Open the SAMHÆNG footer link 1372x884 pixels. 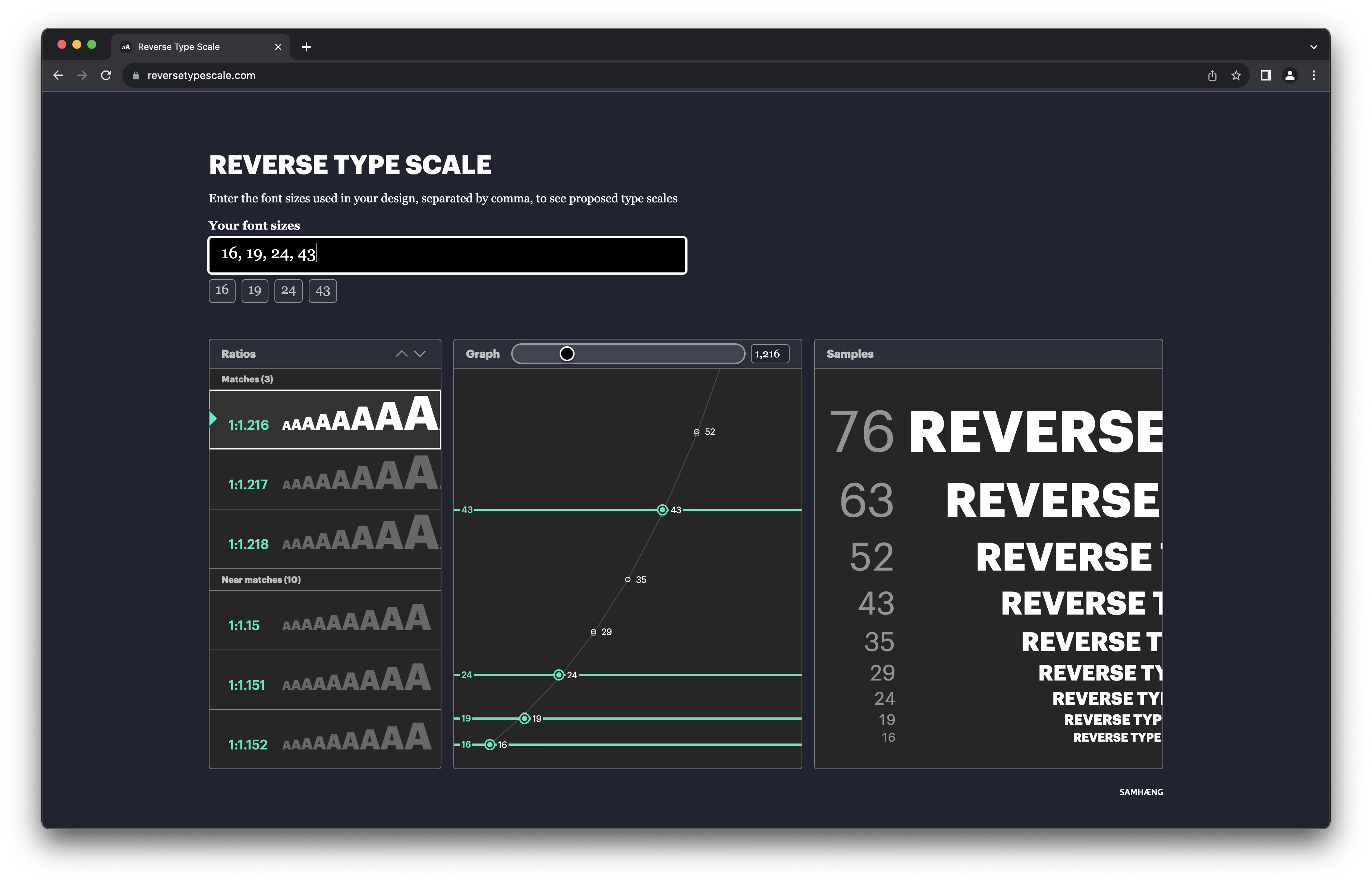1140,792
